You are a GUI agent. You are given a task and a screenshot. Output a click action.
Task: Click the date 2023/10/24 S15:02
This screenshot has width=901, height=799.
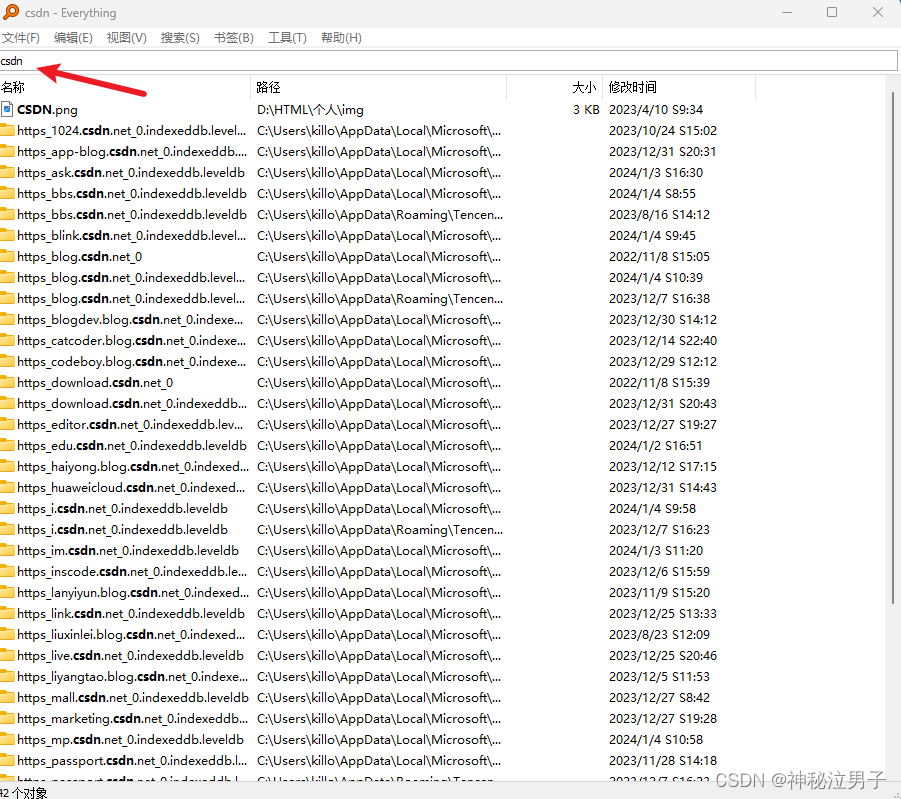click(x=663, y=130)
